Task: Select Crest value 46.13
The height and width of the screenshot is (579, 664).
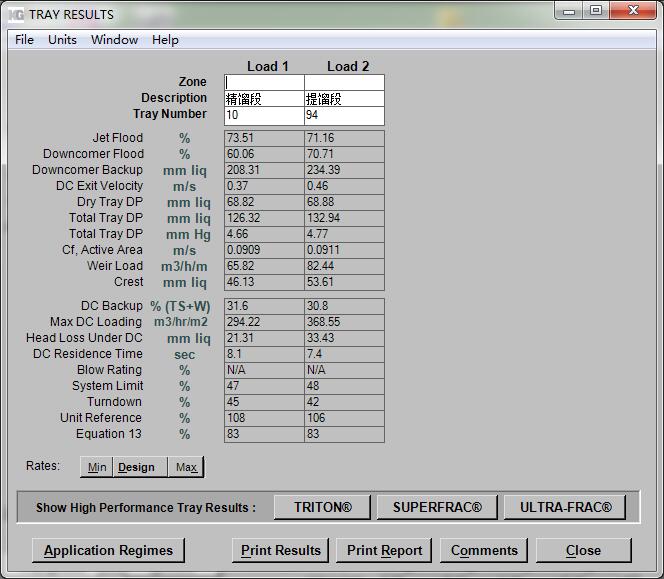Action: click(264, 283)
